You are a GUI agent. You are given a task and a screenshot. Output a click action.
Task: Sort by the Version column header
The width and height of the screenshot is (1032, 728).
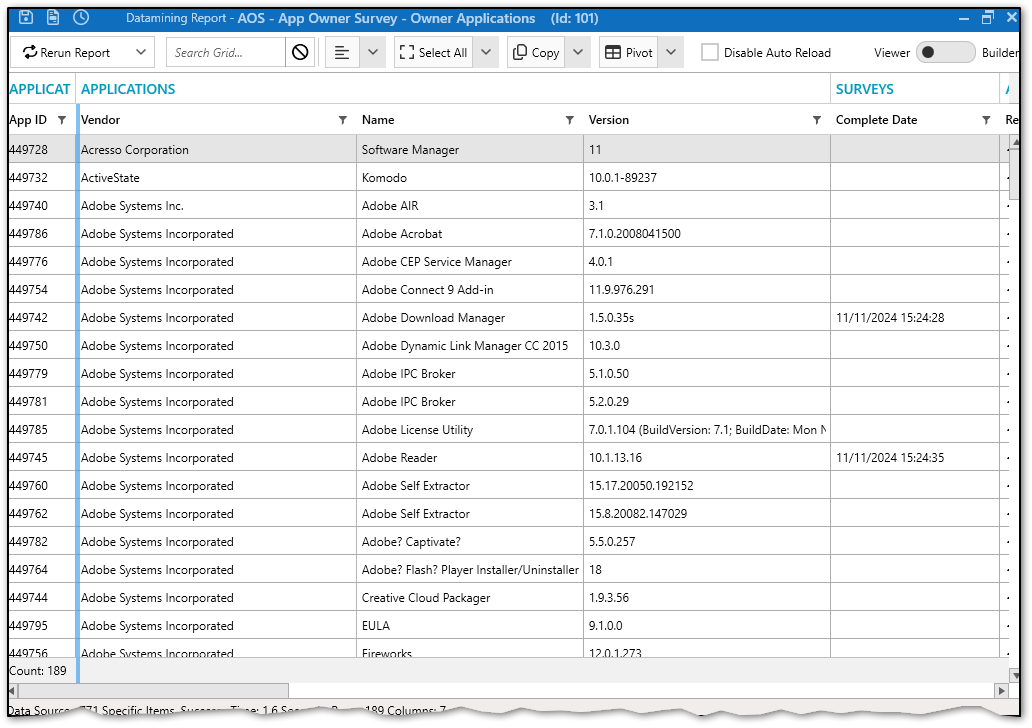coord(609,120)
